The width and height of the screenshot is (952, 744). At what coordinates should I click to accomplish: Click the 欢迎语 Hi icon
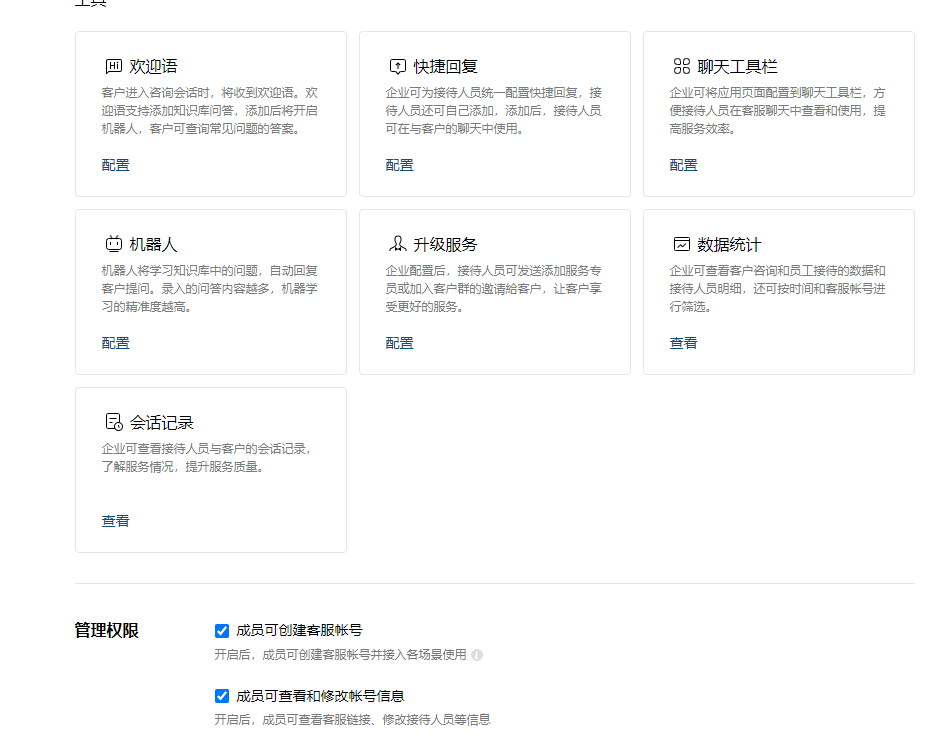click(114, 67)
